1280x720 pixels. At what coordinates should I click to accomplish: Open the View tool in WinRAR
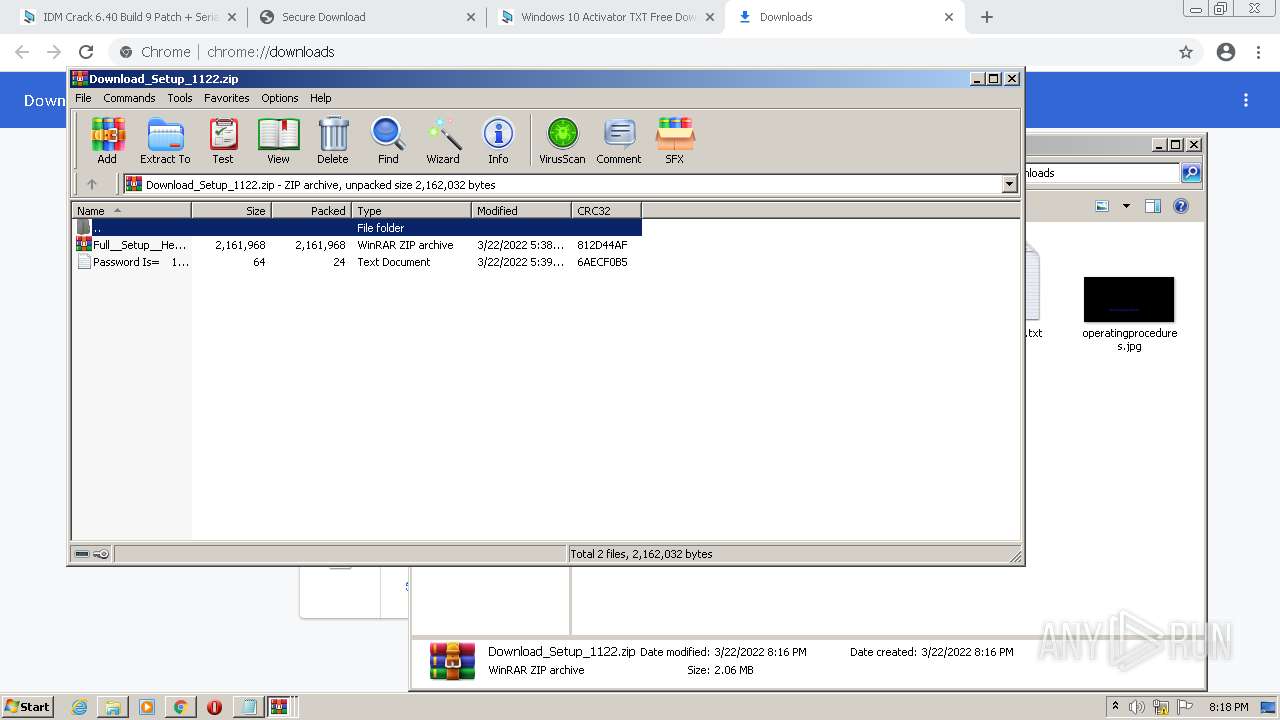(278, 140)
